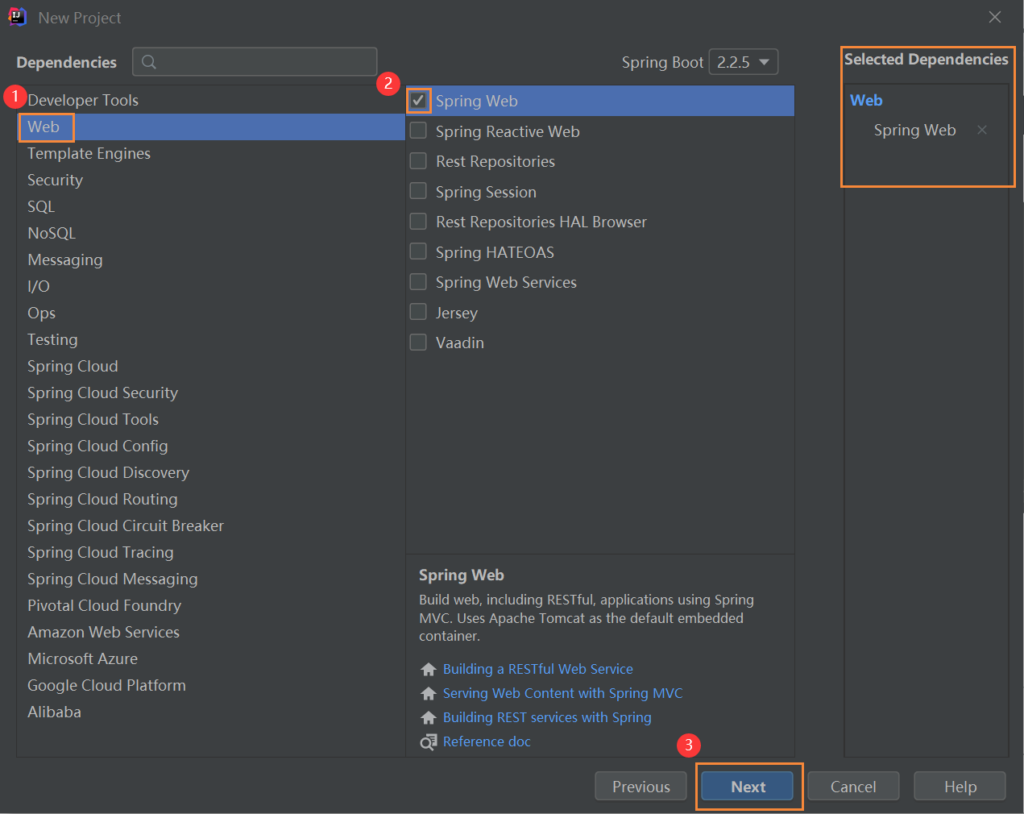Image resolution: width=1024 pixels, height=814 pixels.
Task: Tick the Spring Session checkbox
Action: tap(418, 191)
